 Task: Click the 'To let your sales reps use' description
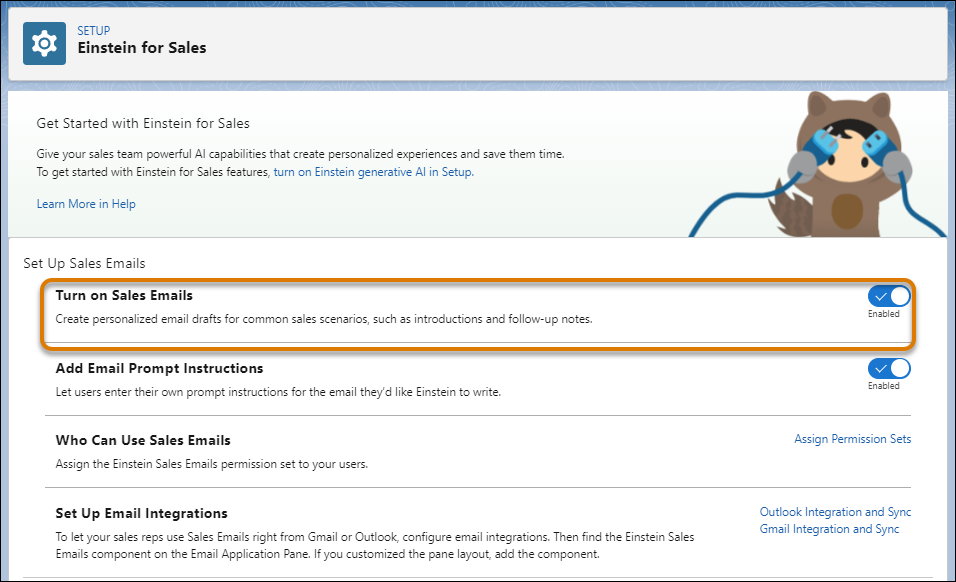tap(375, 545)
